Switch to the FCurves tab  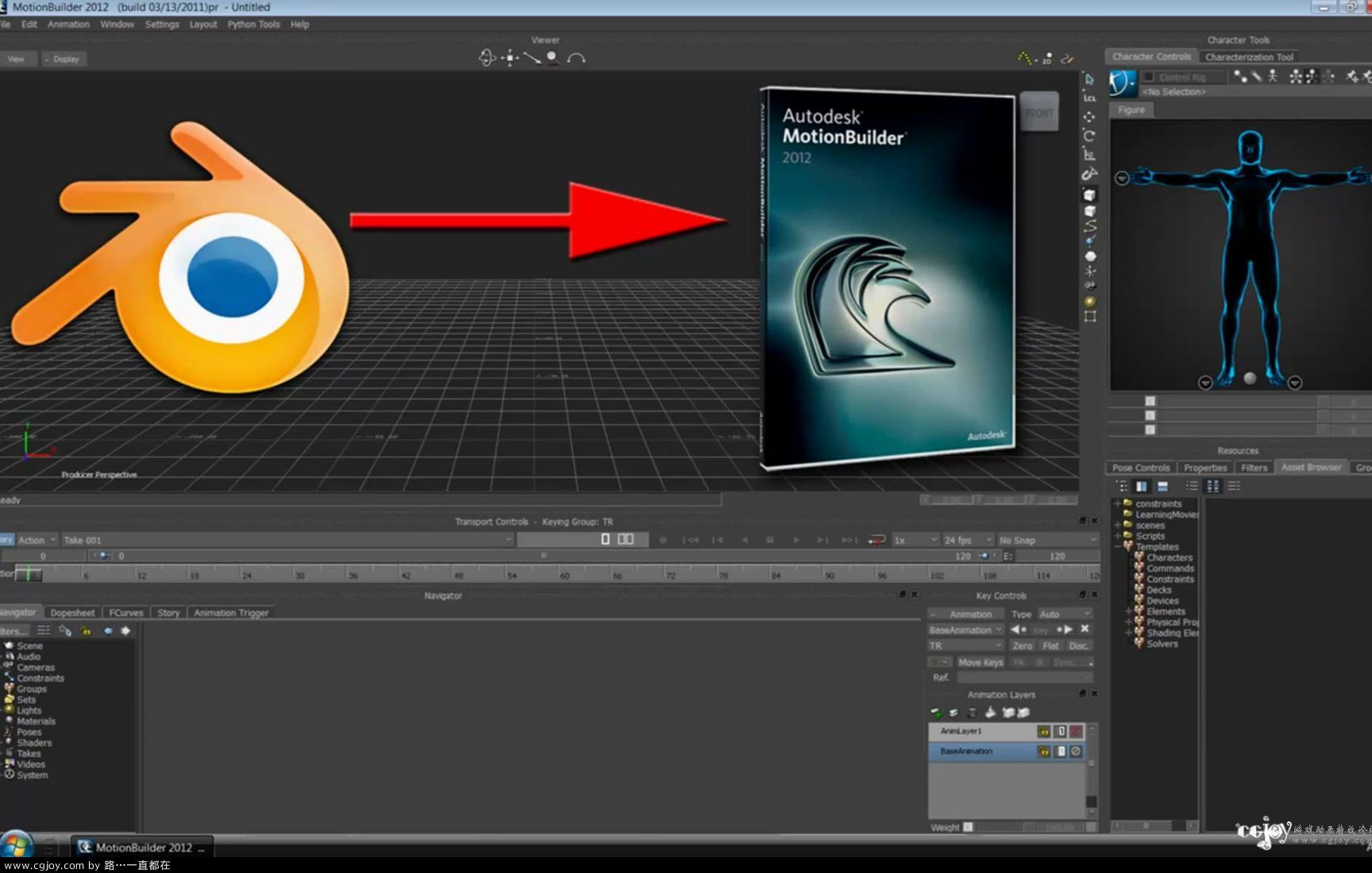(126, 613)
